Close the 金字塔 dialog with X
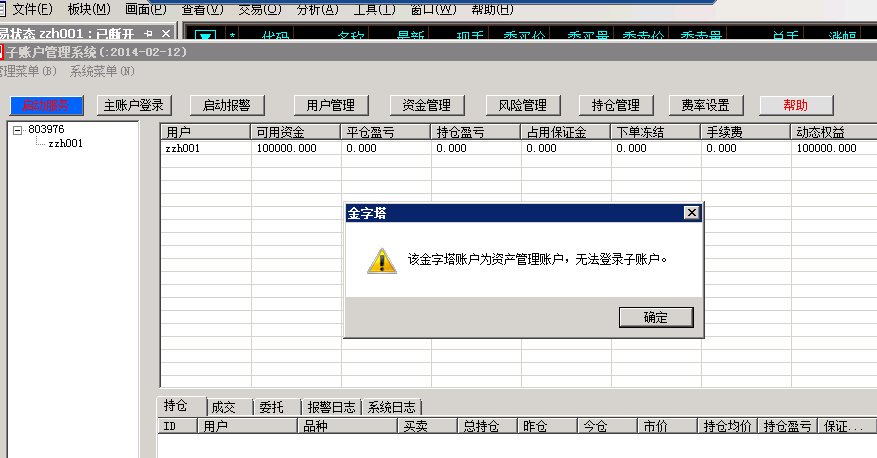The image size is (877, 458). click(690, 213)
